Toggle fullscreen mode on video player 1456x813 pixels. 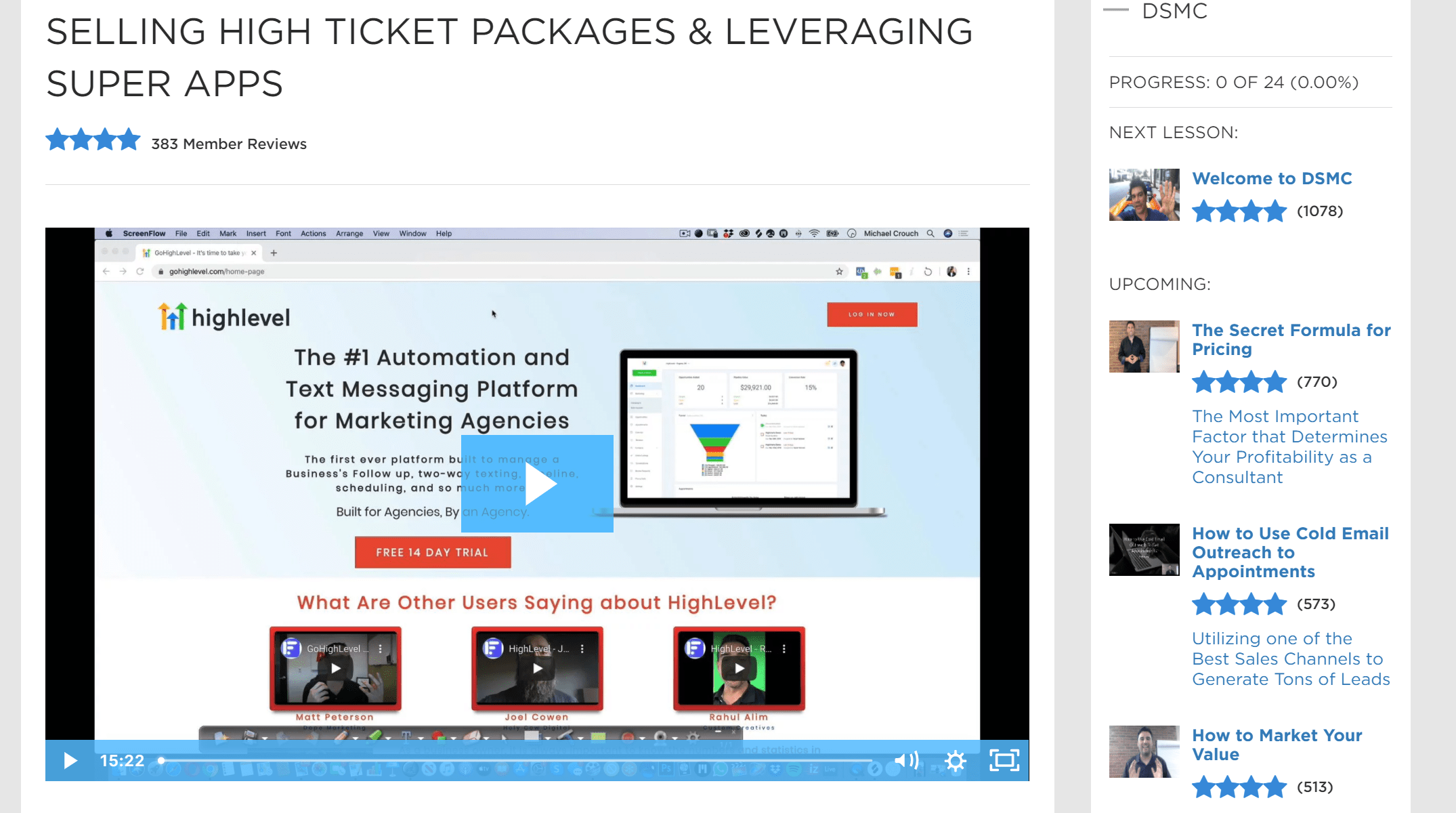pos(1007,761)
